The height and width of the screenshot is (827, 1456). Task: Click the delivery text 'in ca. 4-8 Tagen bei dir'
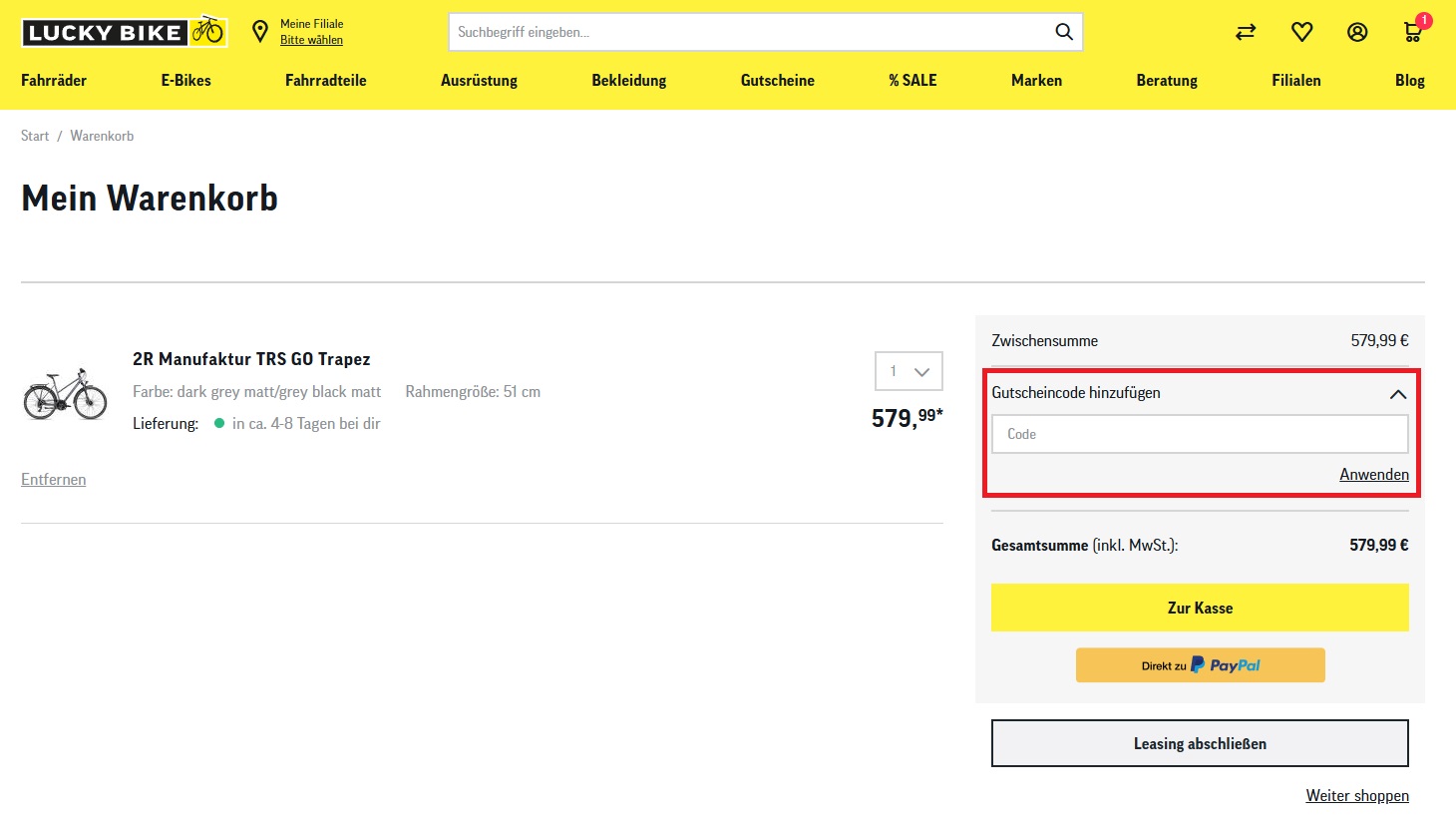pyautogui.click(x=306, y=424)
